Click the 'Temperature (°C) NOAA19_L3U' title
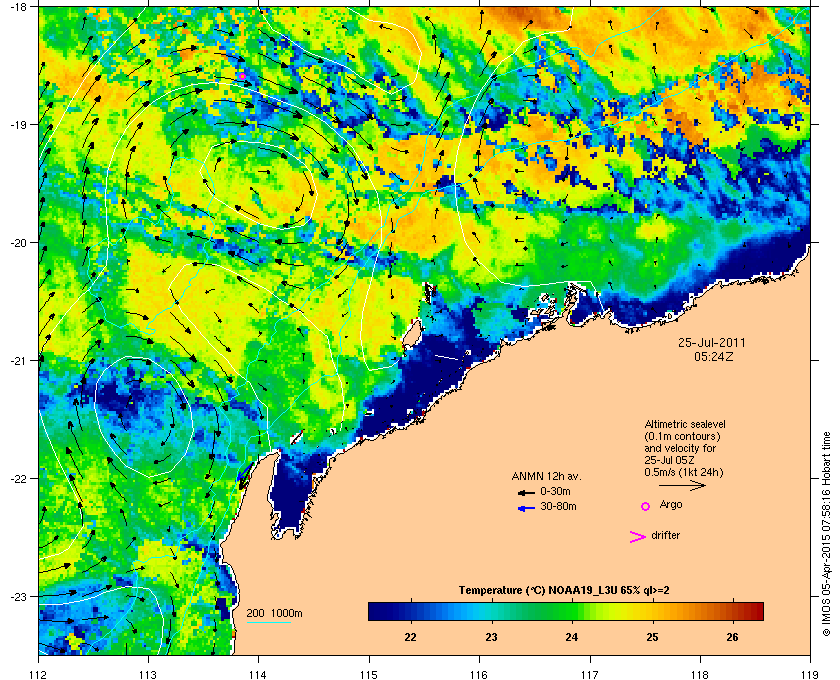Screen dimensions: 840x680 (564, 591)
